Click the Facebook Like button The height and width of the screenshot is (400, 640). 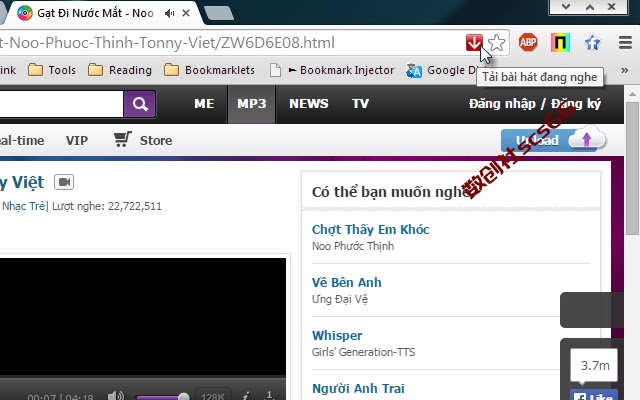click(593, 395)
